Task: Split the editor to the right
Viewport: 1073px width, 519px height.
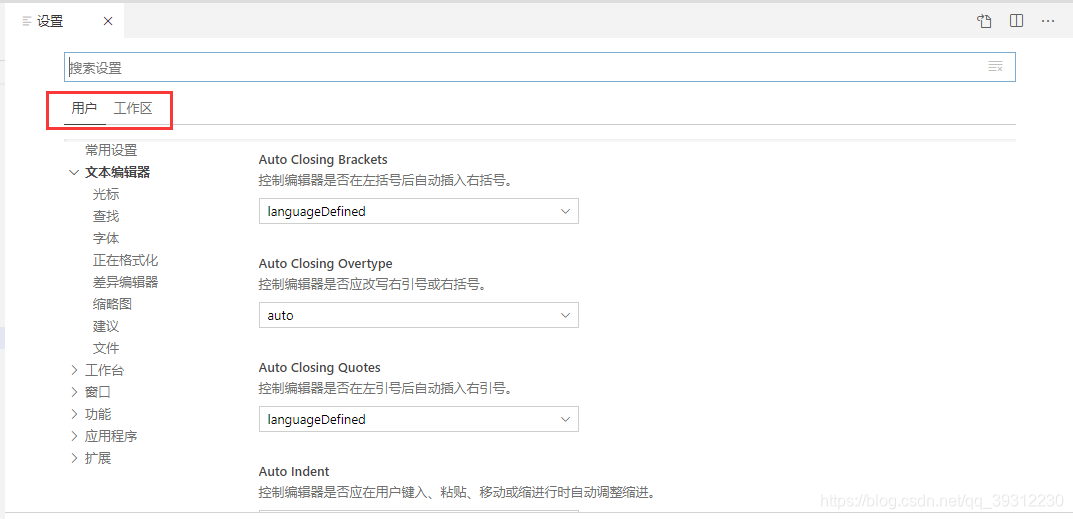Action: coord(1016,21)
